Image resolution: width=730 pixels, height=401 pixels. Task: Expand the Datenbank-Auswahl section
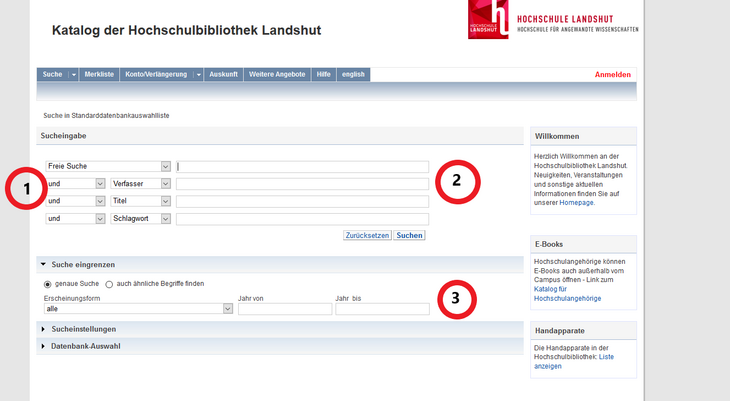[85, 346]
